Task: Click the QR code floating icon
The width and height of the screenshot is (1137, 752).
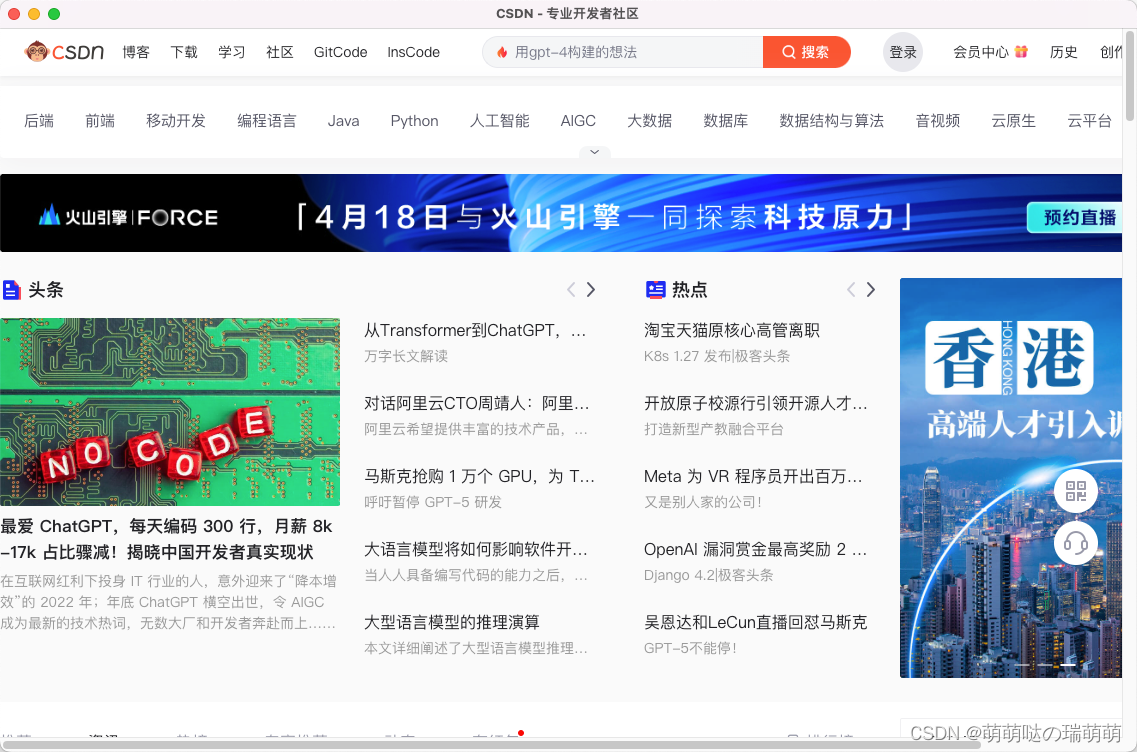Action: coord(1075,491)
